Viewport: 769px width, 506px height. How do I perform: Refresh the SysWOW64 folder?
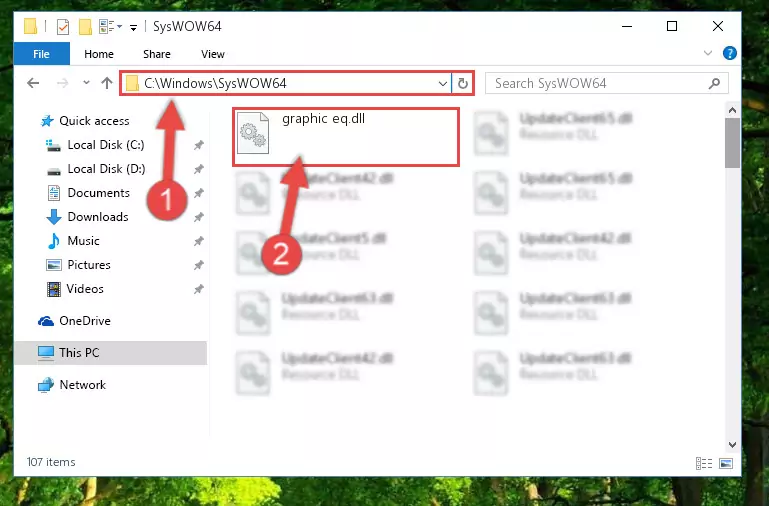pyautogui.click(x=462, y=83)
